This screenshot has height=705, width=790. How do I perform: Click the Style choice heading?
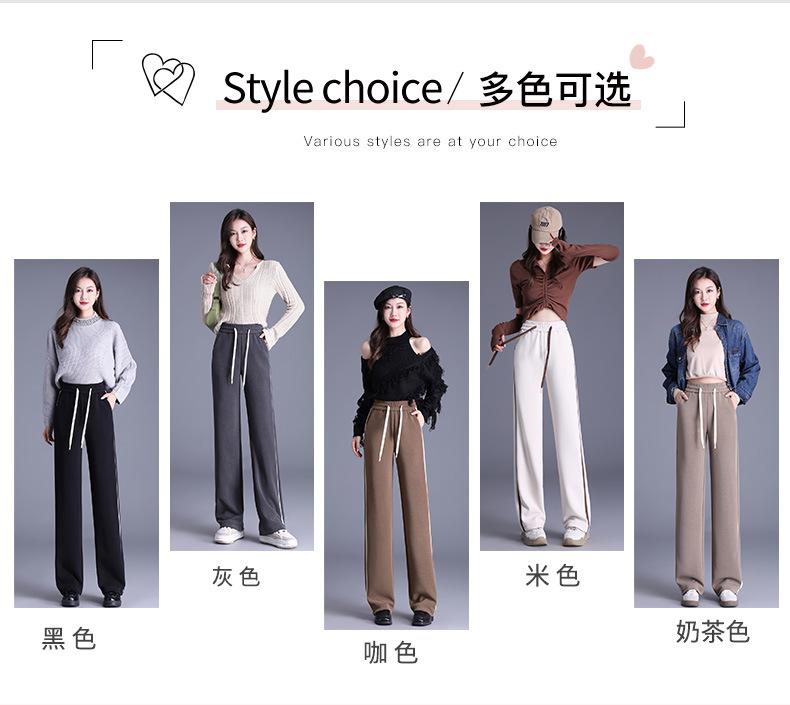(x=332, y=89)
